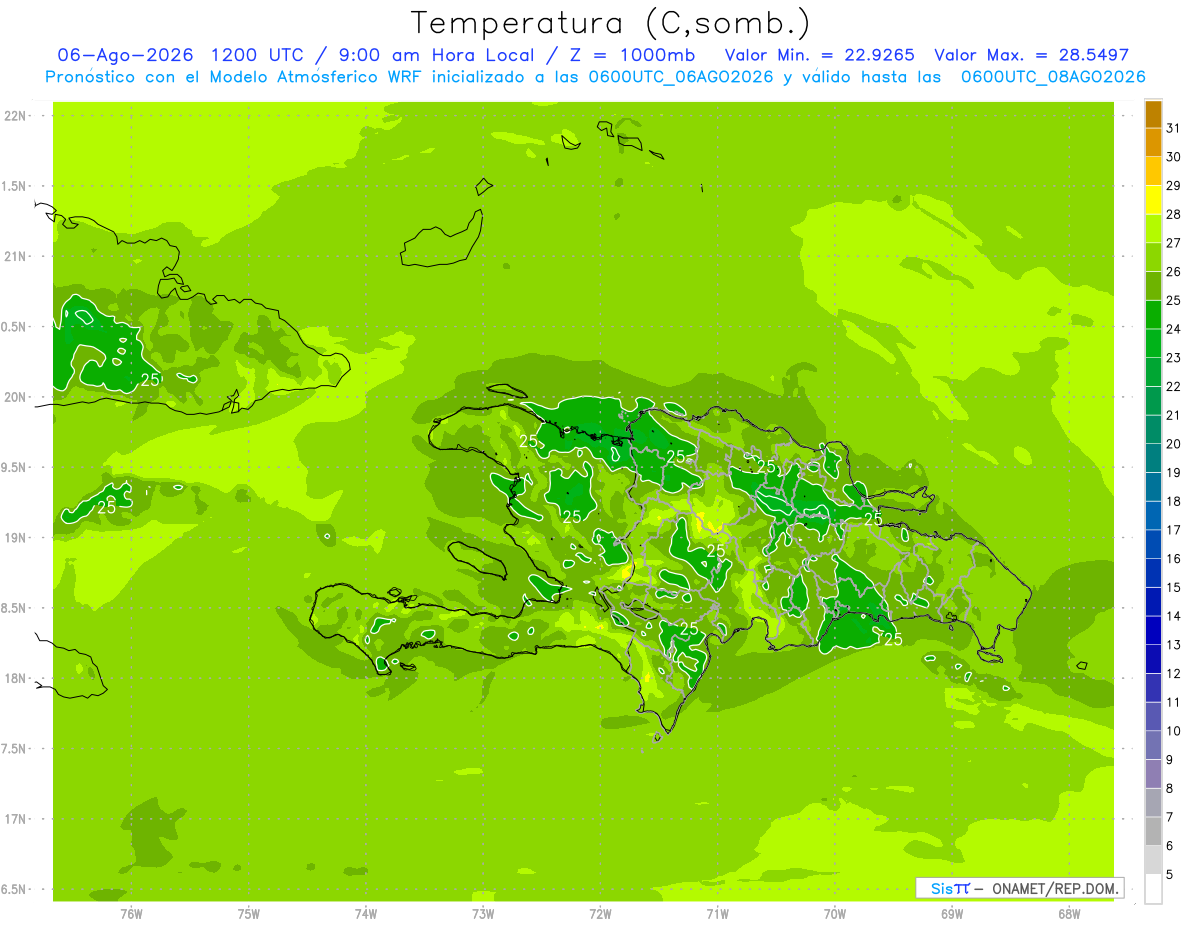Click the "68W" longitude label
Image resolution: width=1200 pixels, height=927 pixels.
(1069, 914)
